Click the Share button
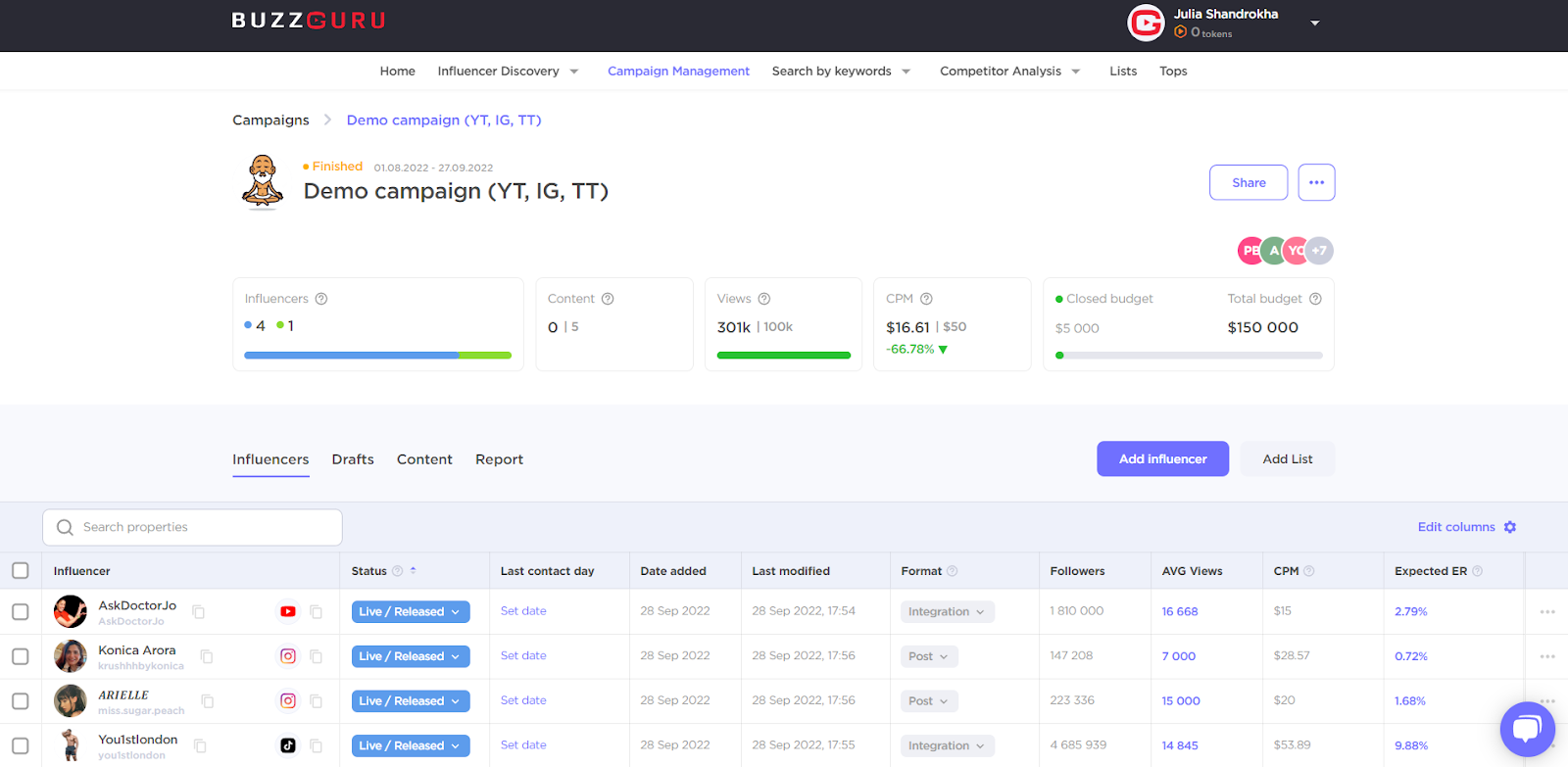Viewport: 1568px width, 767px height. 1249,182
